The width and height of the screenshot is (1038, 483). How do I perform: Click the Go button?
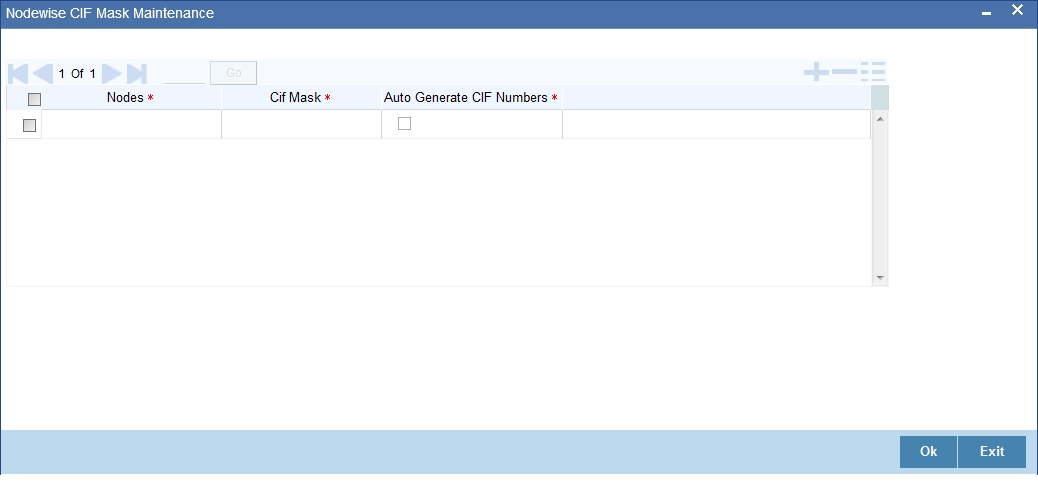pos(234,73)
